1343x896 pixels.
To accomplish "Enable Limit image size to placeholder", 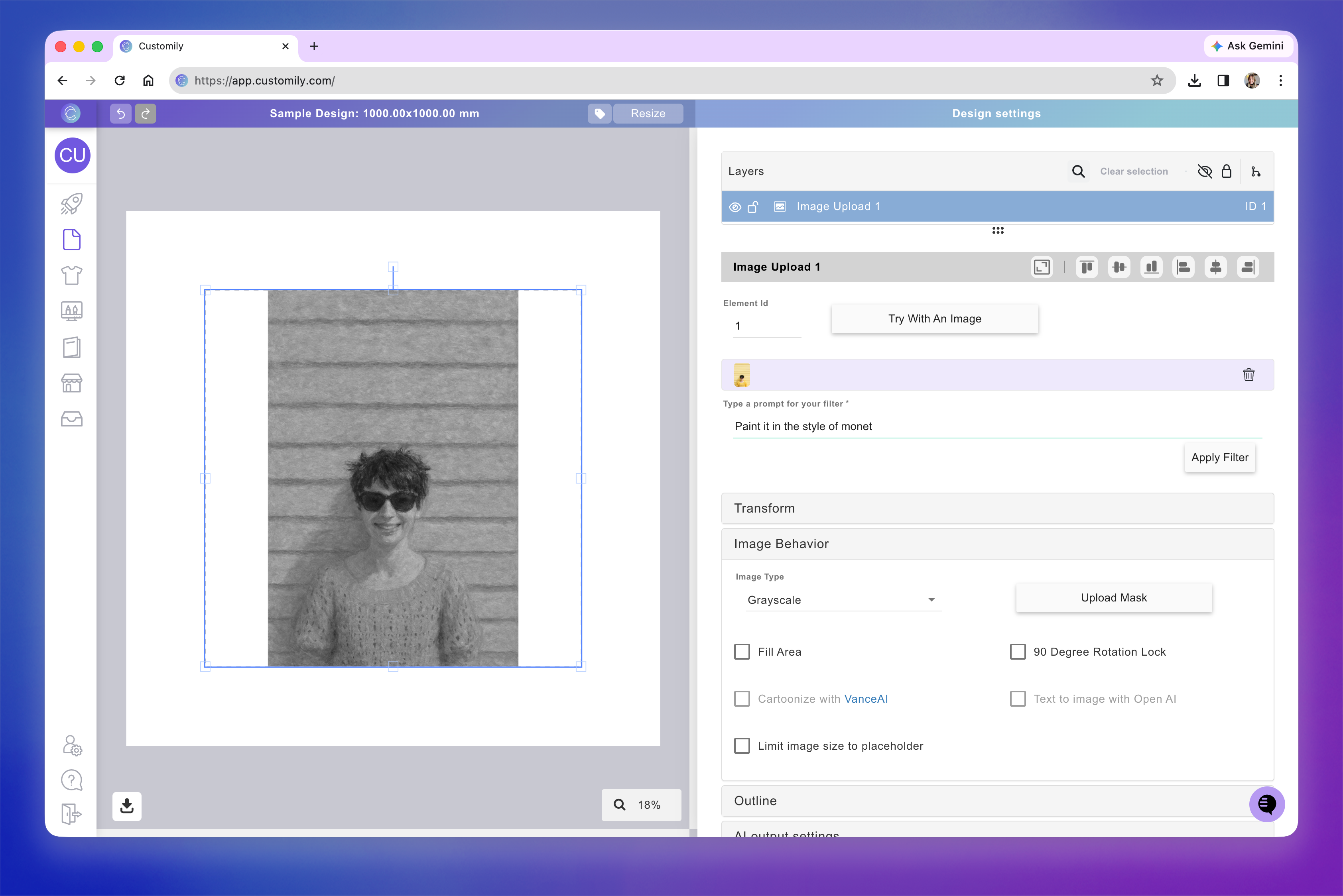I will tap(742, 746).
